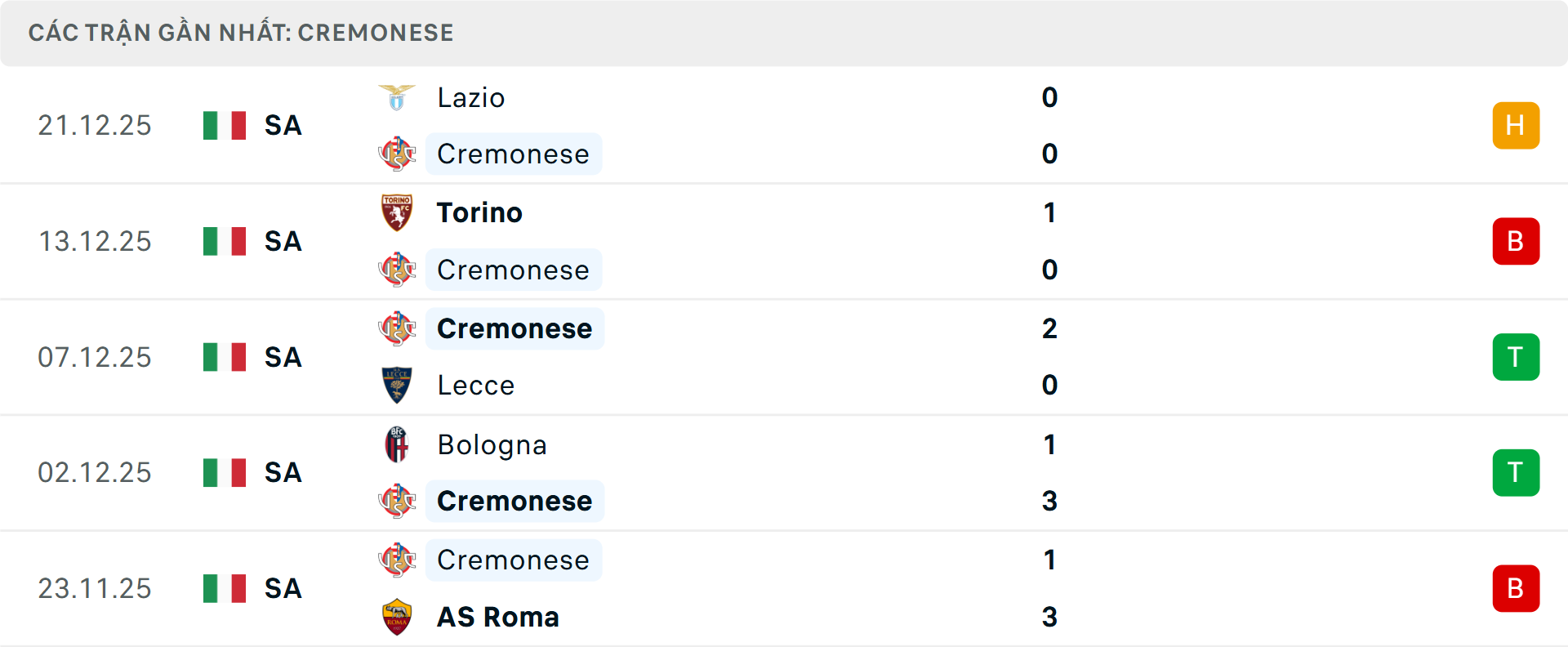Select the Torino club logo

[398, 212]
